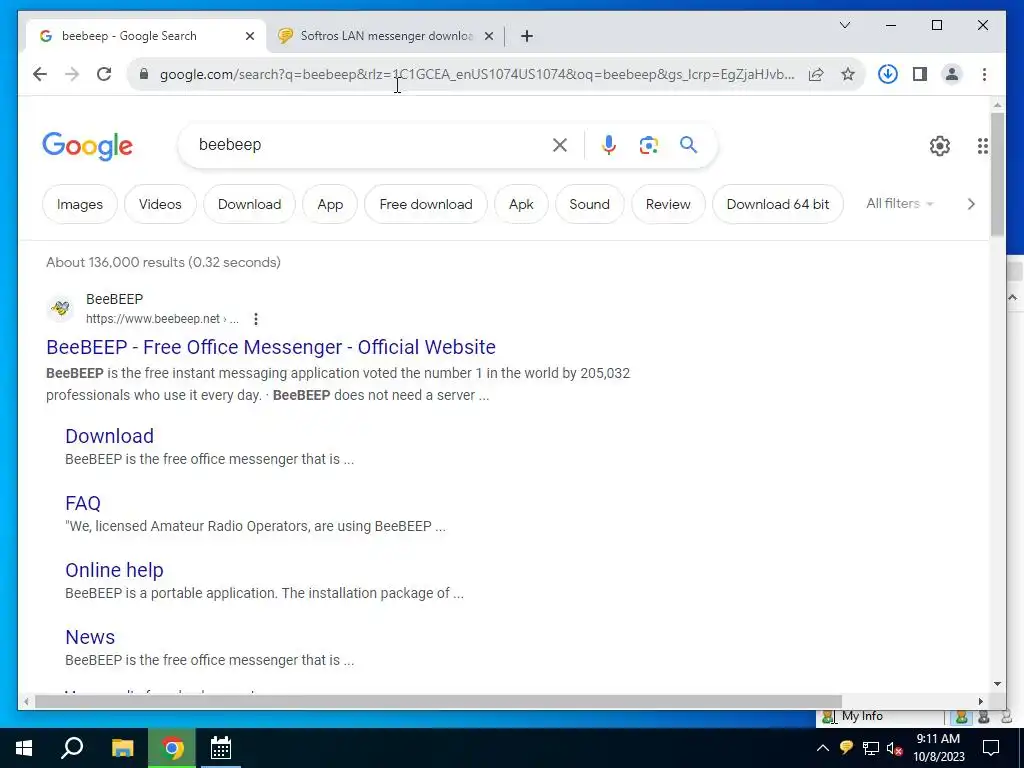Screen dimensions: 1024x768
Task: Open the News sitelink
Action: 90,637
